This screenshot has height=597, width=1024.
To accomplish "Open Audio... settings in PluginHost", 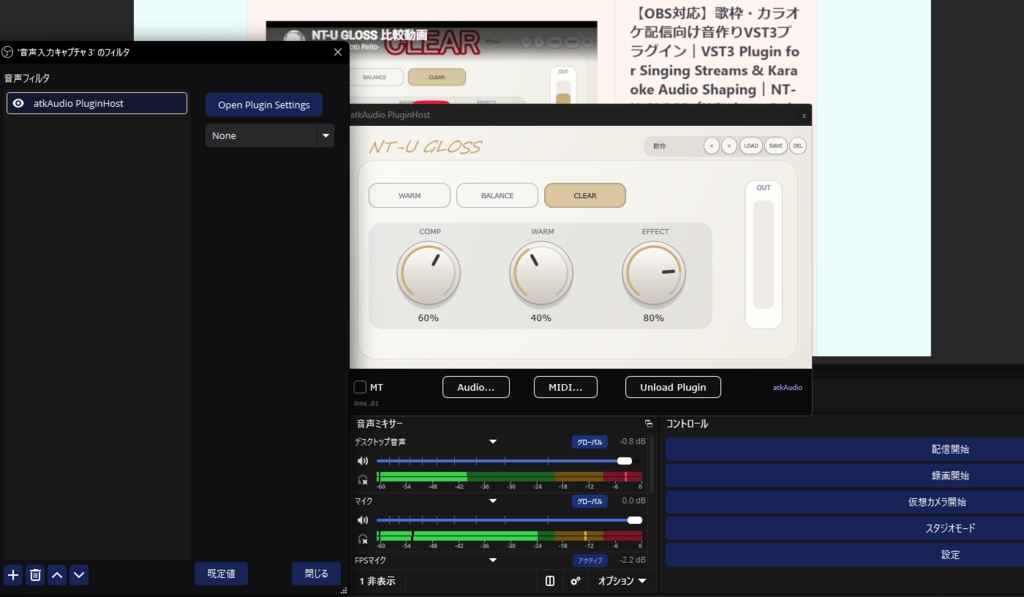I will [475, 387].
